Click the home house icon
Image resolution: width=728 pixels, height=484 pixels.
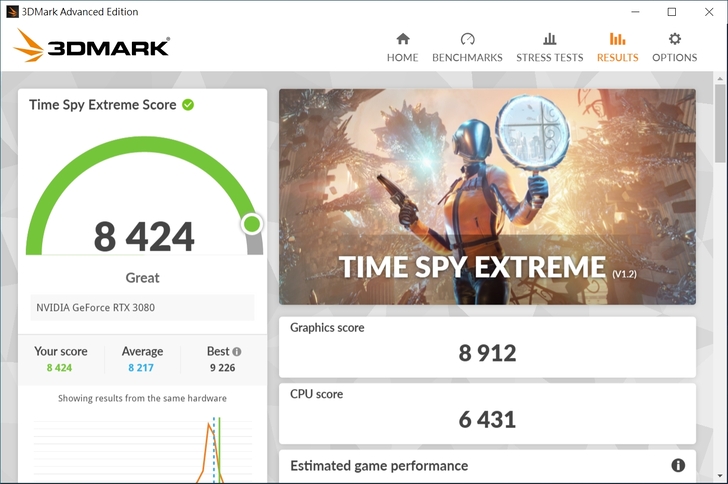point(403,39)
